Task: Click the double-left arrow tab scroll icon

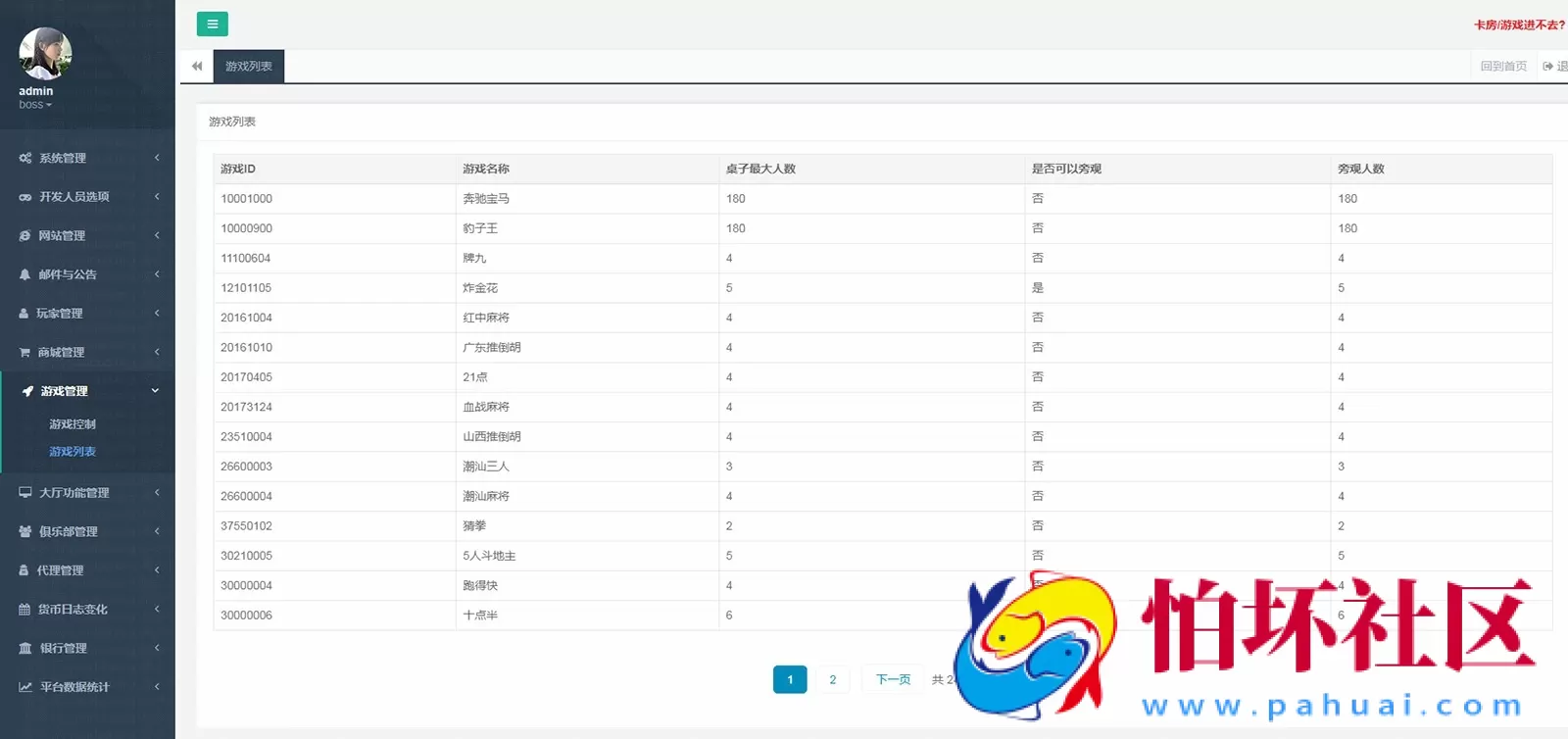Action: point(197,67)
